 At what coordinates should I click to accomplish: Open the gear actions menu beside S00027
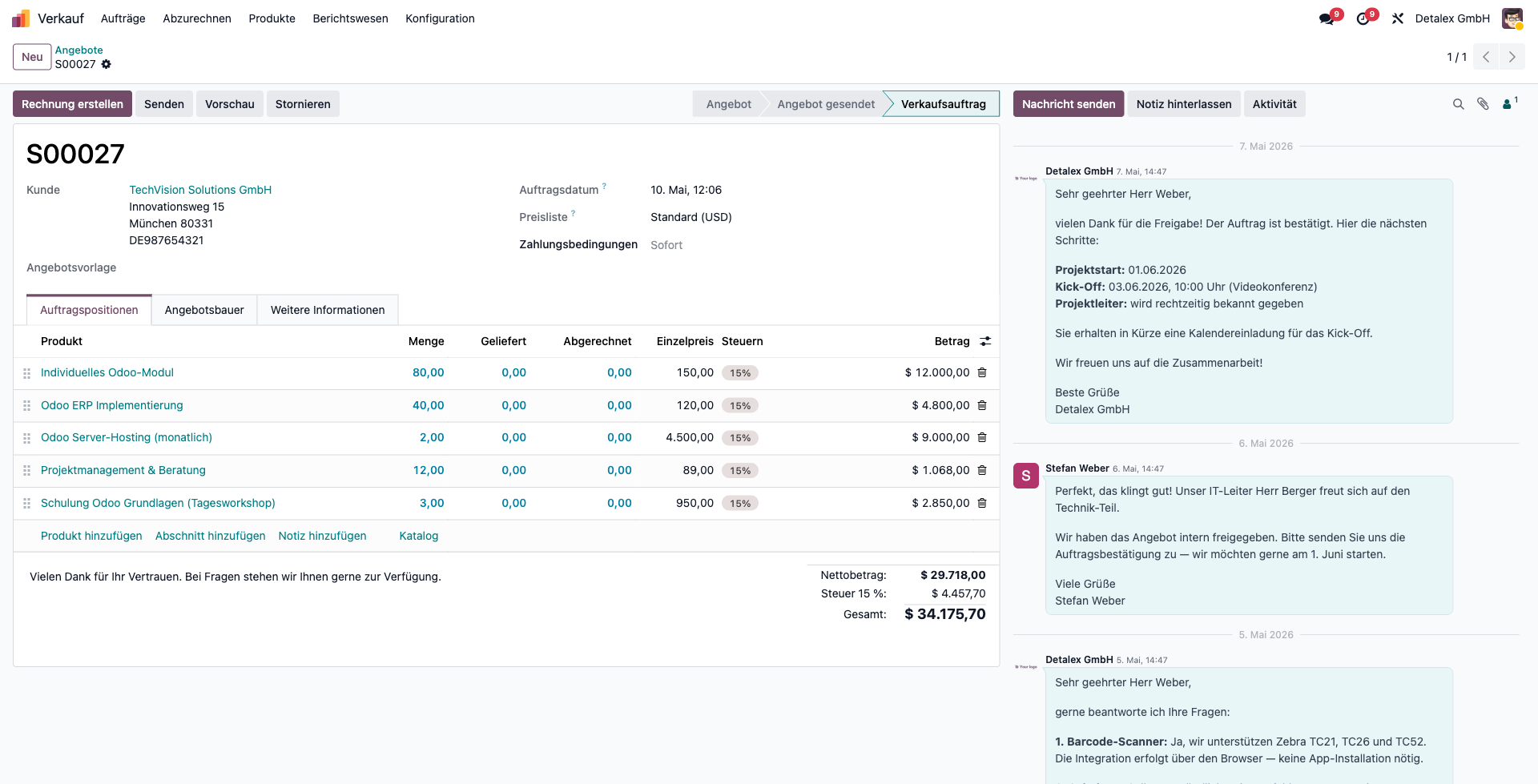[106, 64]
